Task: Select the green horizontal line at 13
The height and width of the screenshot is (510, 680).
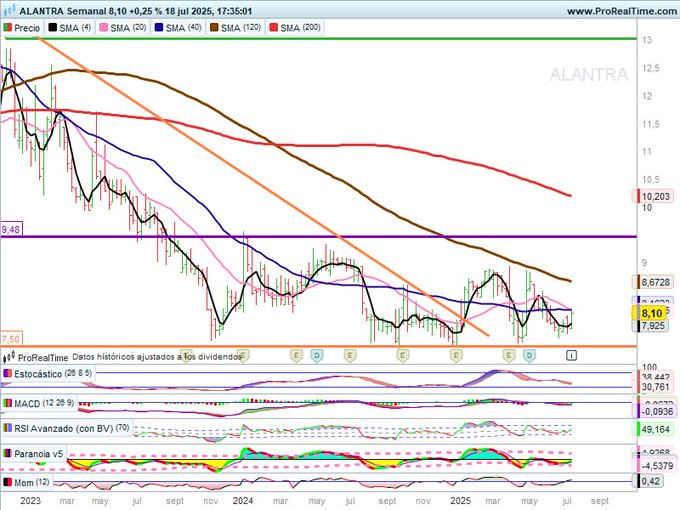Action: tap(319, 39)
